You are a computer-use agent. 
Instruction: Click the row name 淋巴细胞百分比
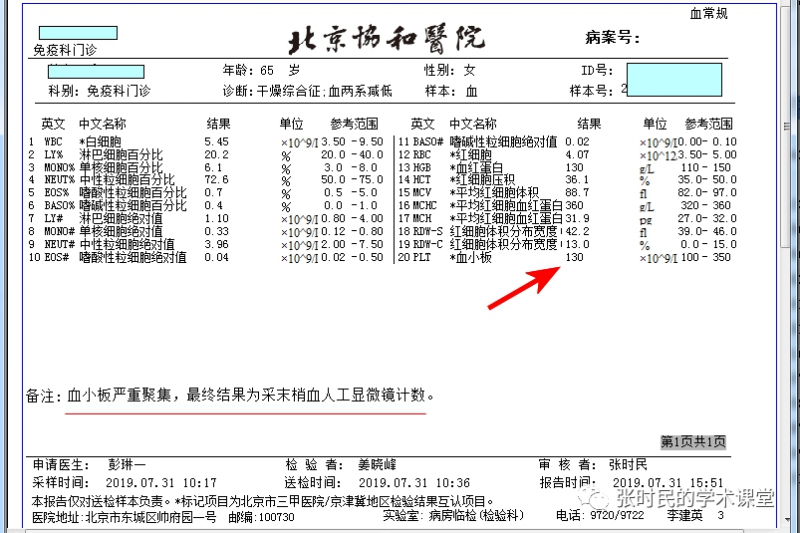(121, 154)
